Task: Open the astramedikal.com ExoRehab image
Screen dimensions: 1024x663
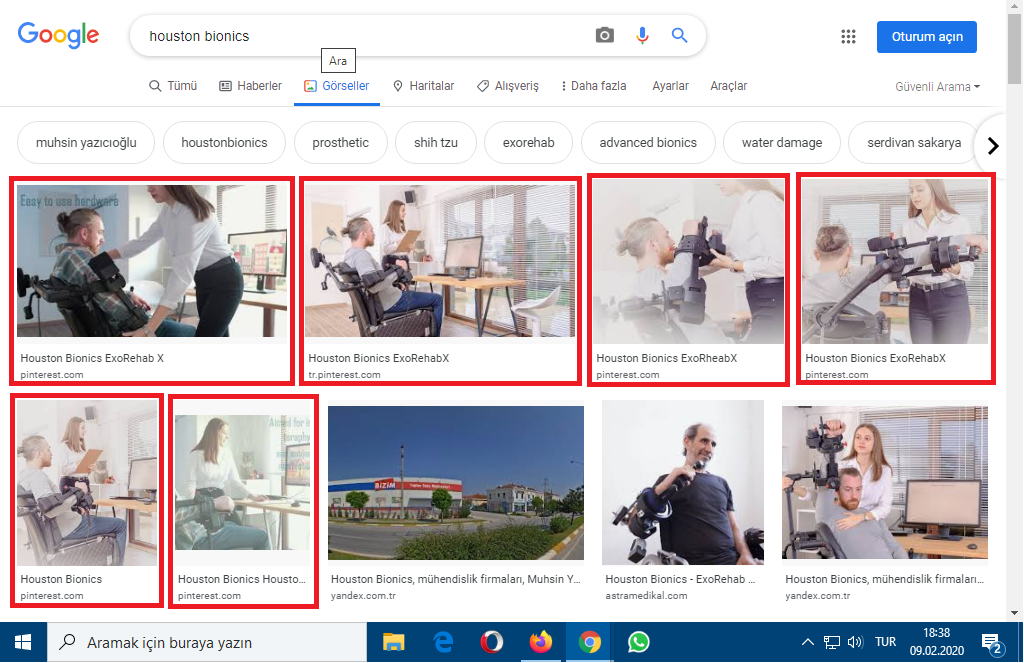Action: [682, 482]
